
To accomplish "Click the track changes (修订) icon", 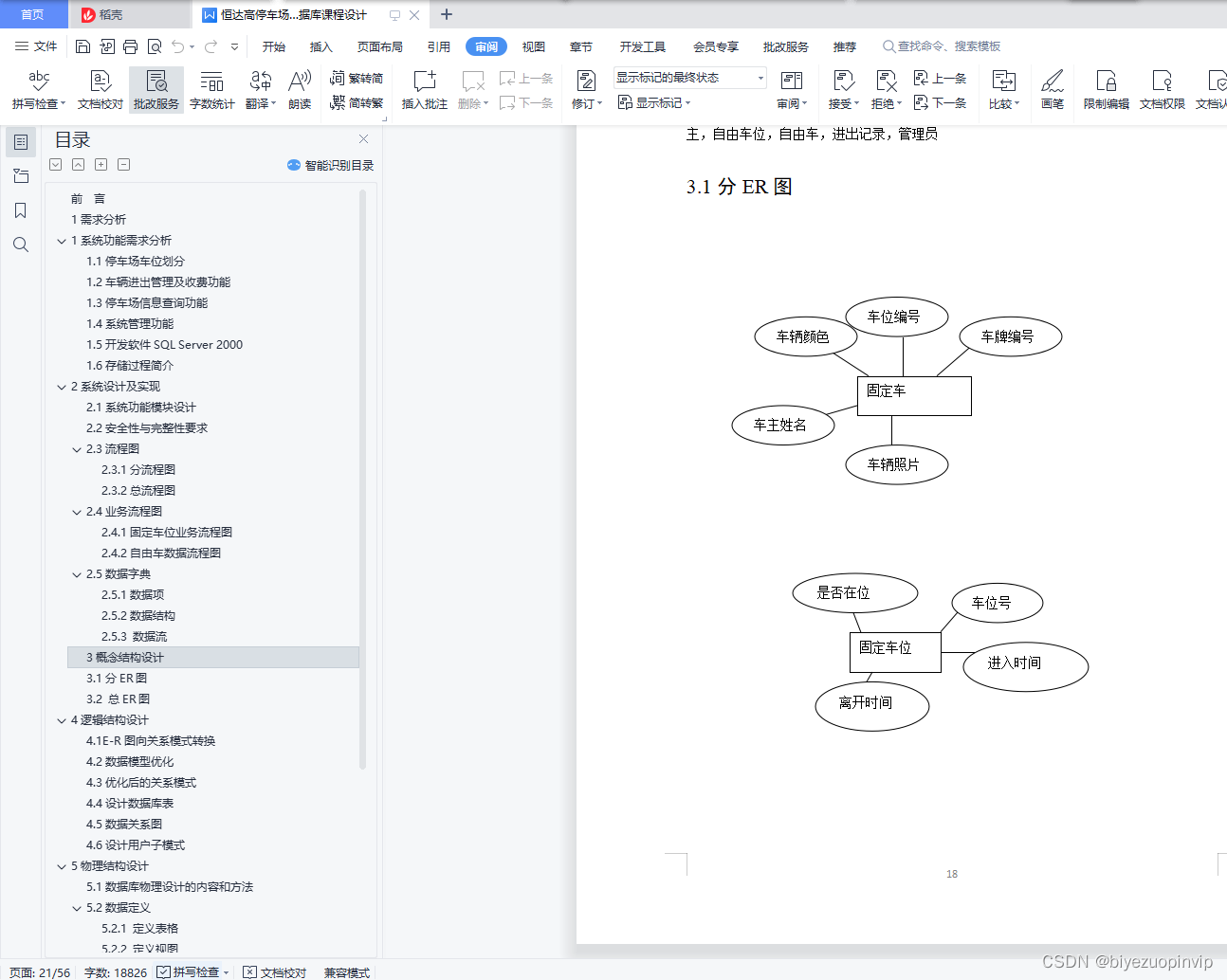I will coord(586,82).
